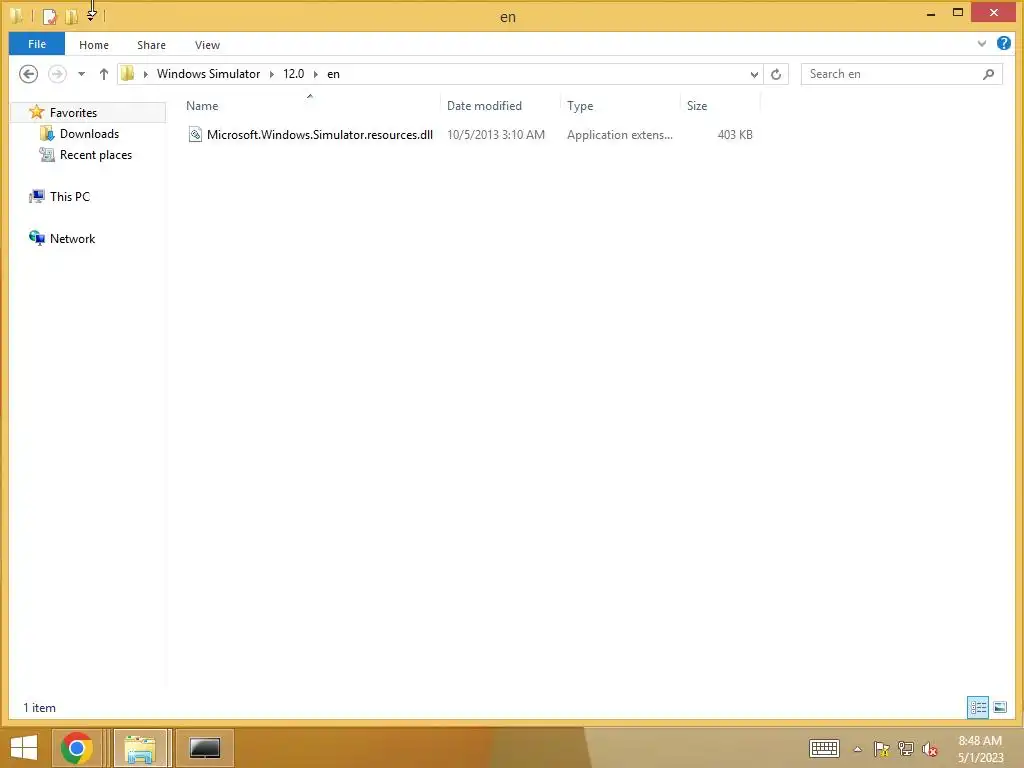Click the 403 KB size cell
This screenshot has height=768, width=1024.
735,135
